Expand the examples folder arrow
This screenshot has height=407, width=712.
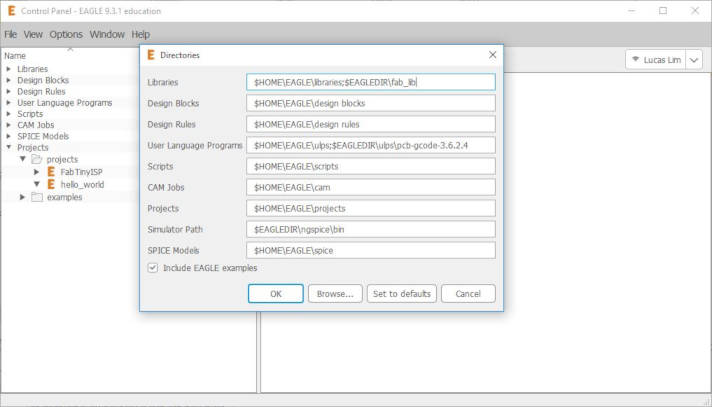point(22,197)
